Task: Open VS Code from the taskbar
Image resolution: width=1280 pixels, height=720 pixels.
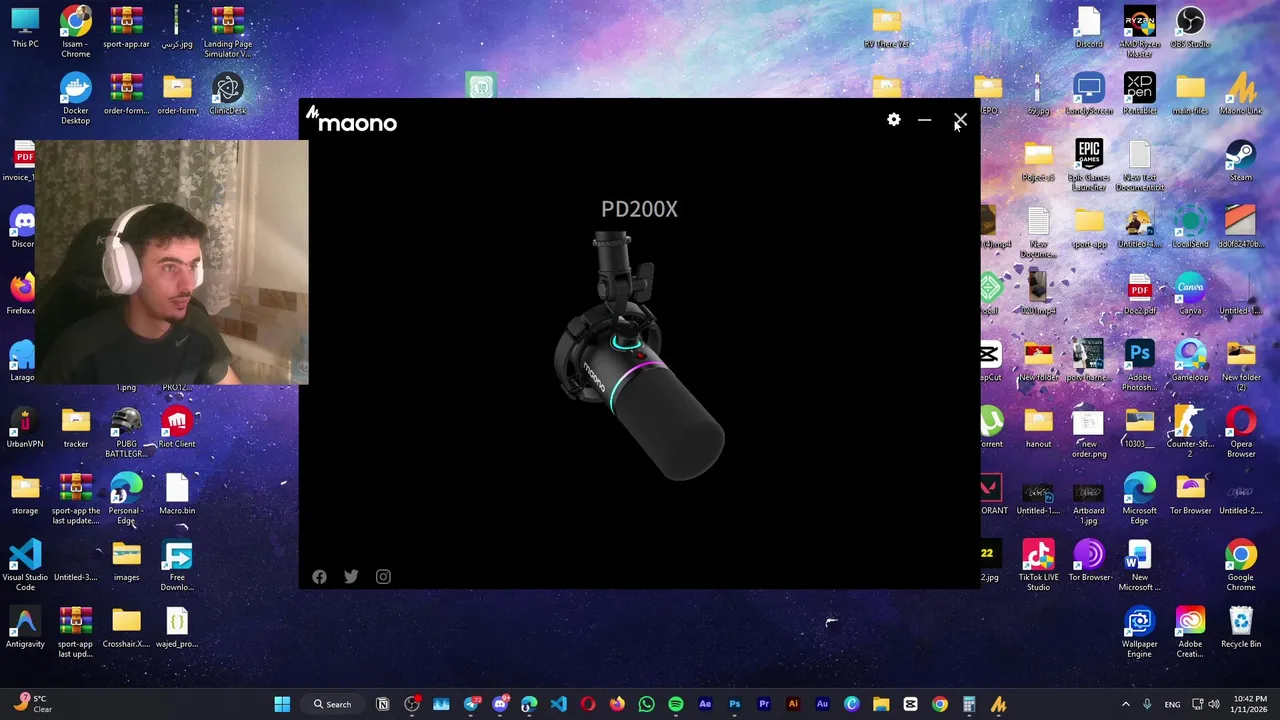Action: tap(558, 705)
